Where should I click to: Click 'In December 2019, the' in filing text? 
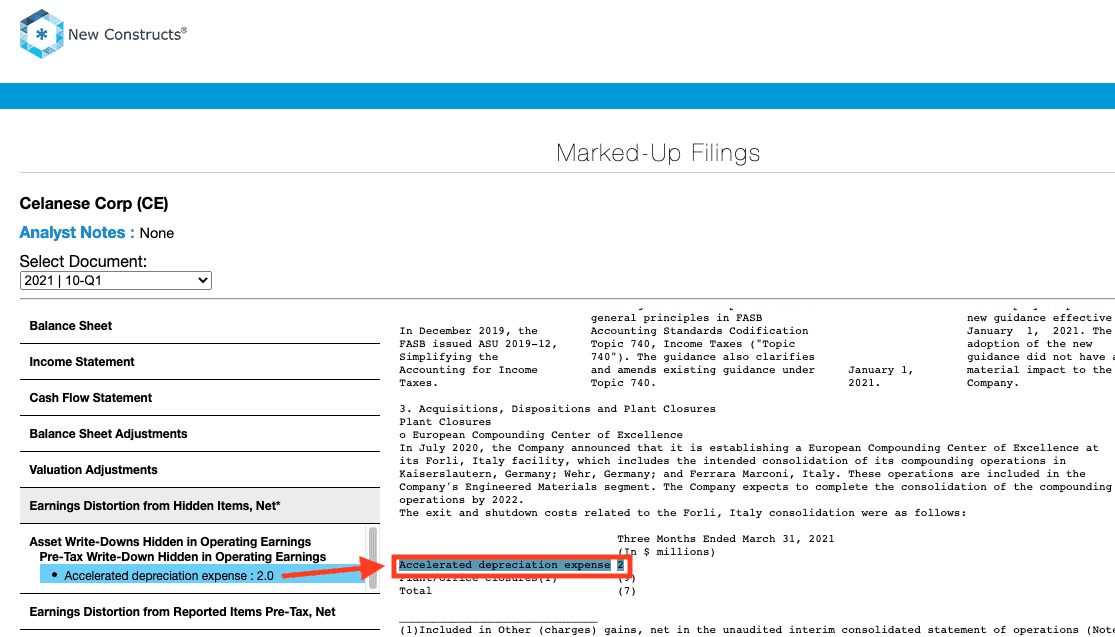click(x=469, y=331)
